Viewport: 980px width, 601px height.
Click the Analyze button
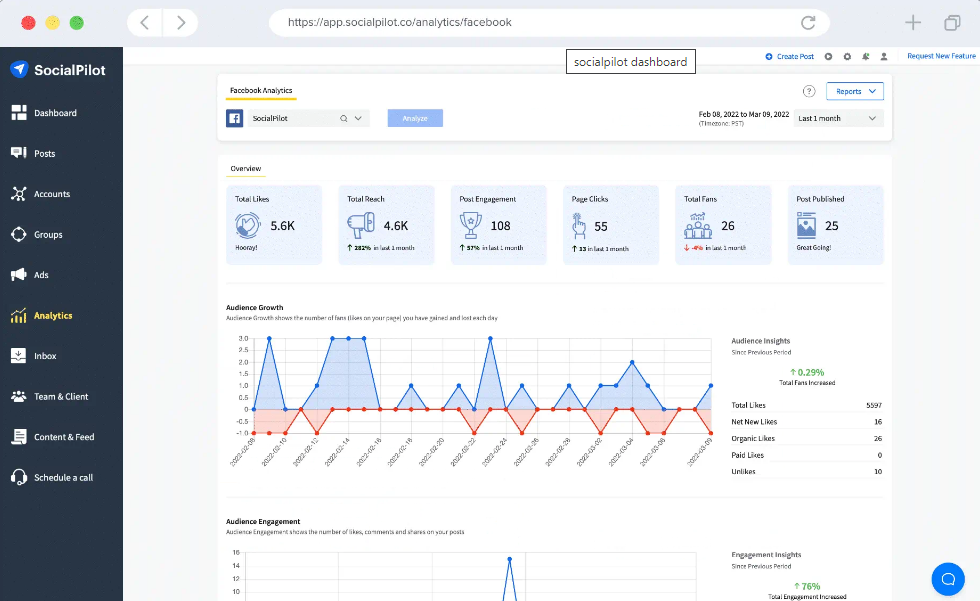point(415,118)
